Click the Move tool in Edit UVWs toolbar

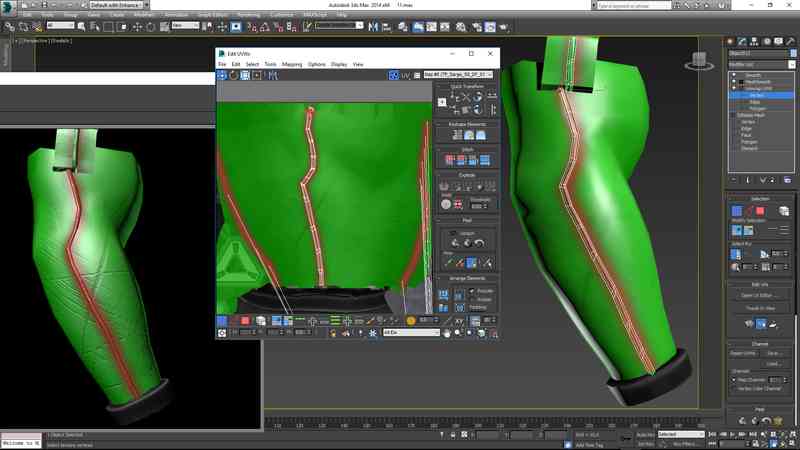tap(222, 75)
